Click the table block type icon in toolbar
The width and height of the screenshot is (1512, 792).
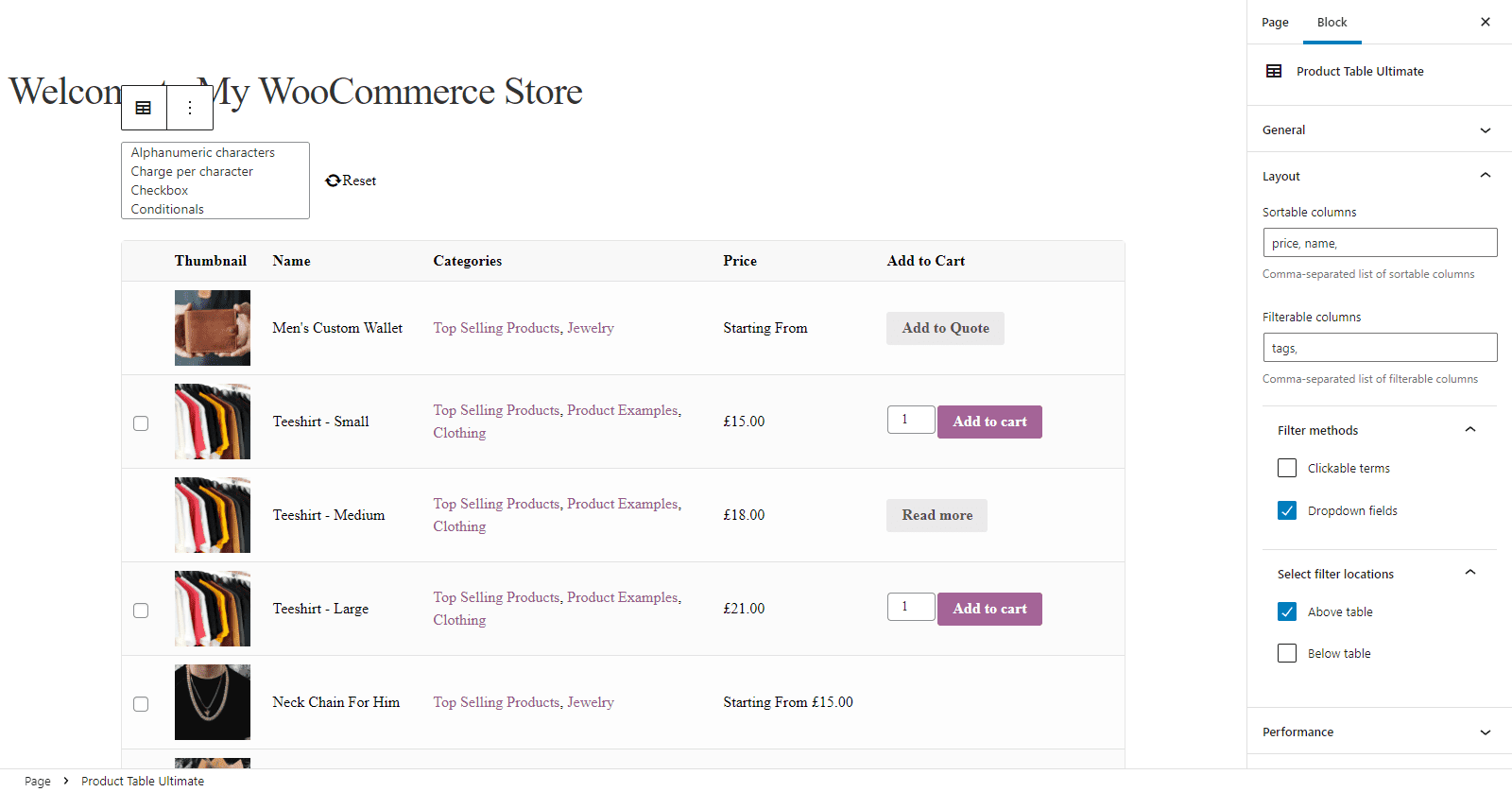(144, 108)
